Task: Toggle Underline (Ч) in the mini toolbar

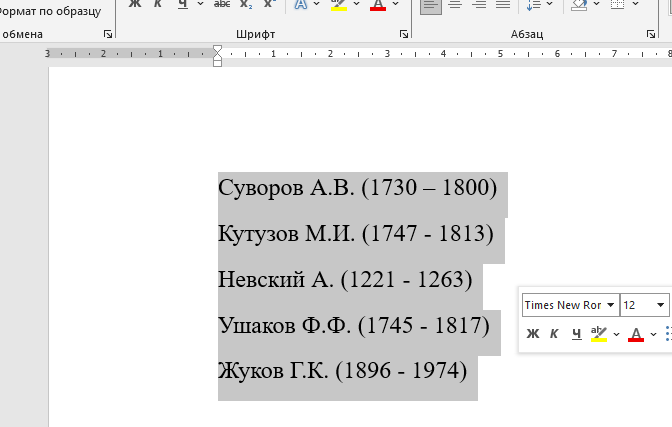Action: pyautogui.click(x=577, y=334)
